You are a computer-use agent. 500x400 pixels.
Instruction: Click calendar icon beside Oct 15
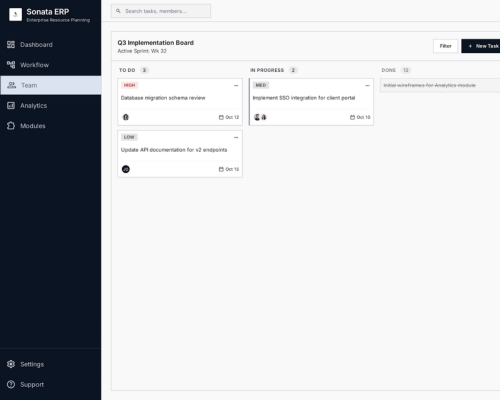pyautogui.click(x=221, y=169)
